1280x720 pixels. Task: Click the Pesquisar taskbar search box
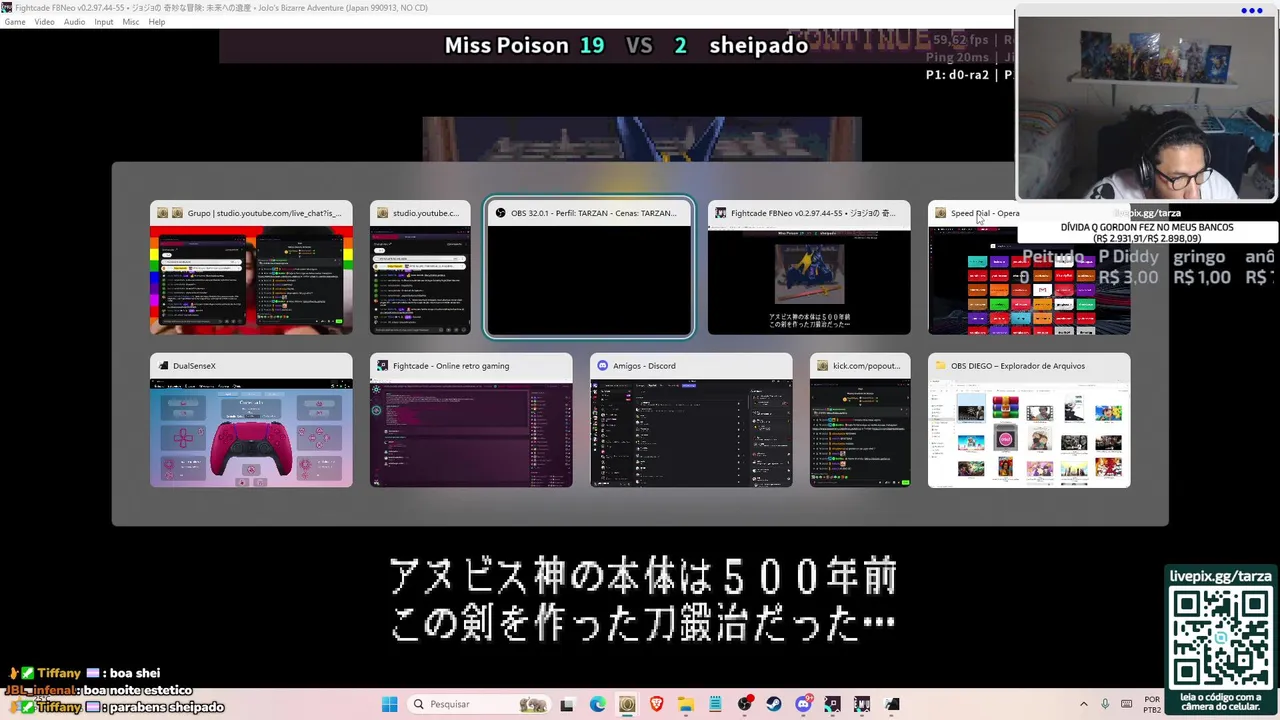click(x=480, y=704)
